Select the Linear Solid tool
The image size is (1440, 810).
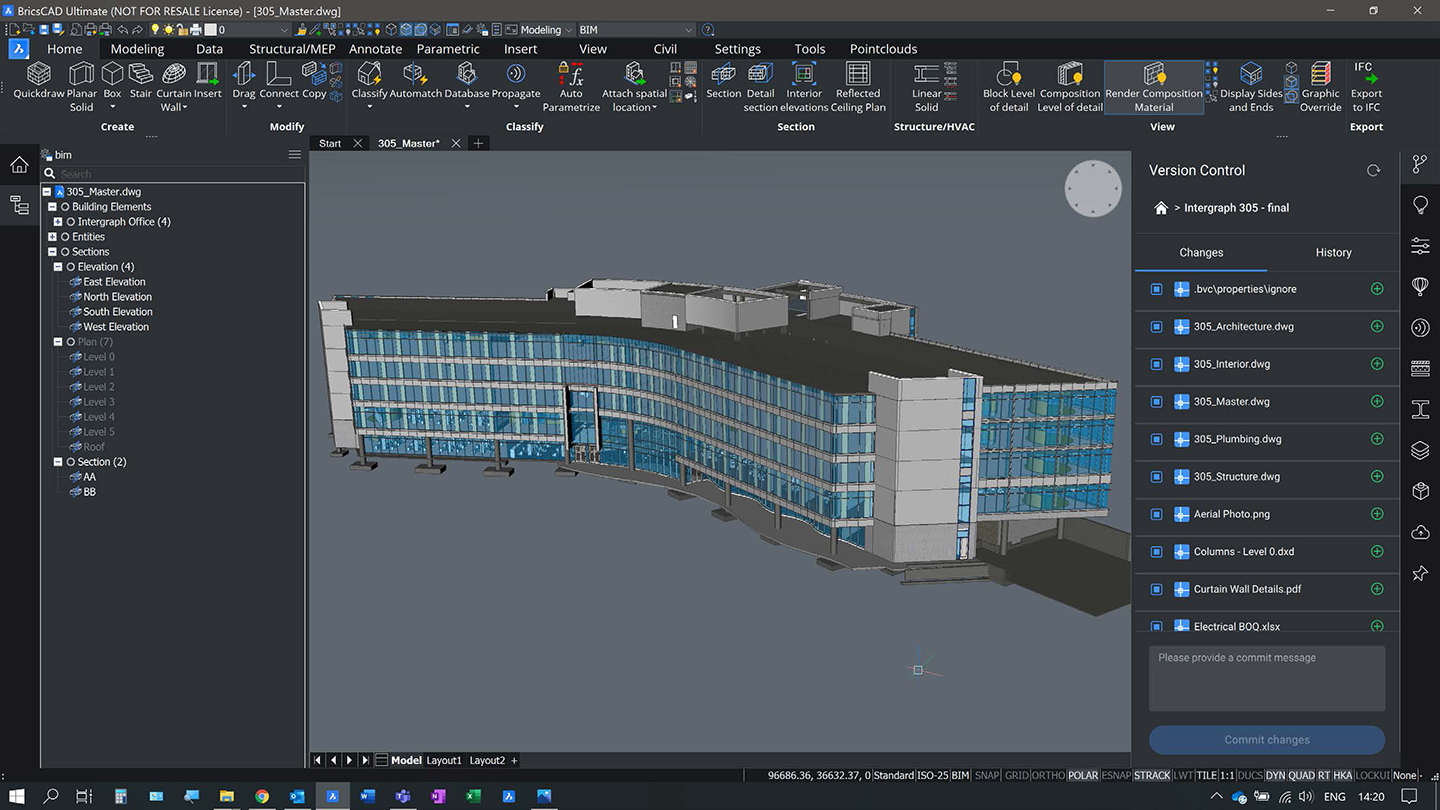[927, 87]
